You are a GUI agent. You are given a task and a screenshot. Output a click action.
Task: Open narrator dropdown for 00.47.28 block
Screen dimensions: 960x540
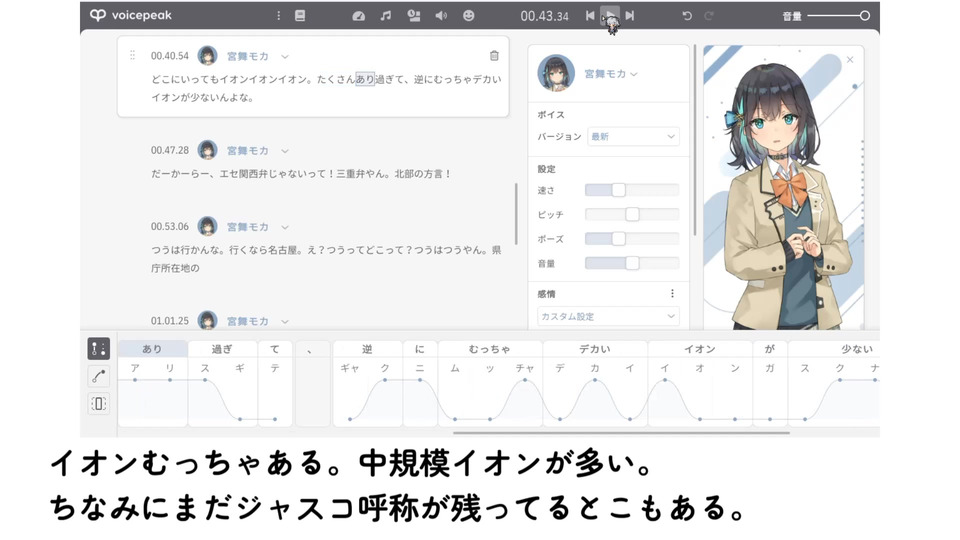coord(285,151)
